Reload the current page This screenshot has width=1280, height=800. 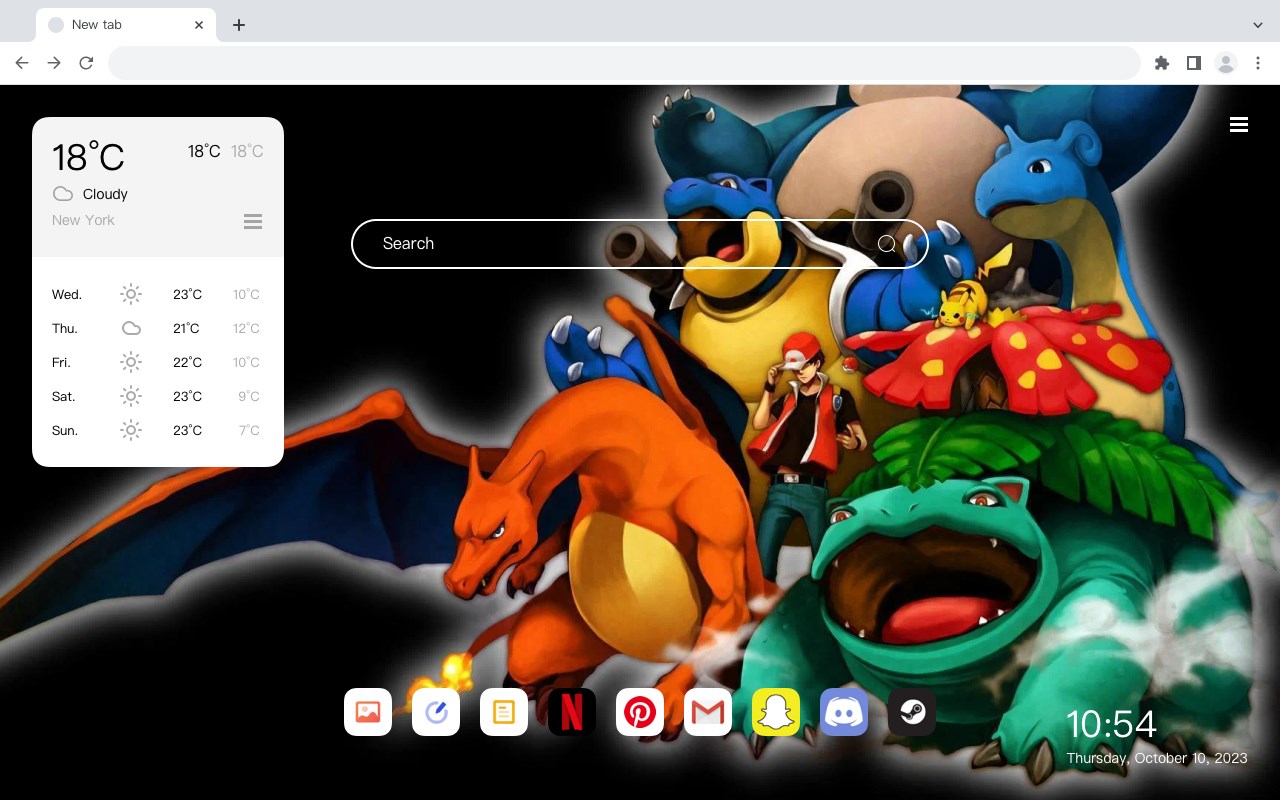(x=86, y=63)
